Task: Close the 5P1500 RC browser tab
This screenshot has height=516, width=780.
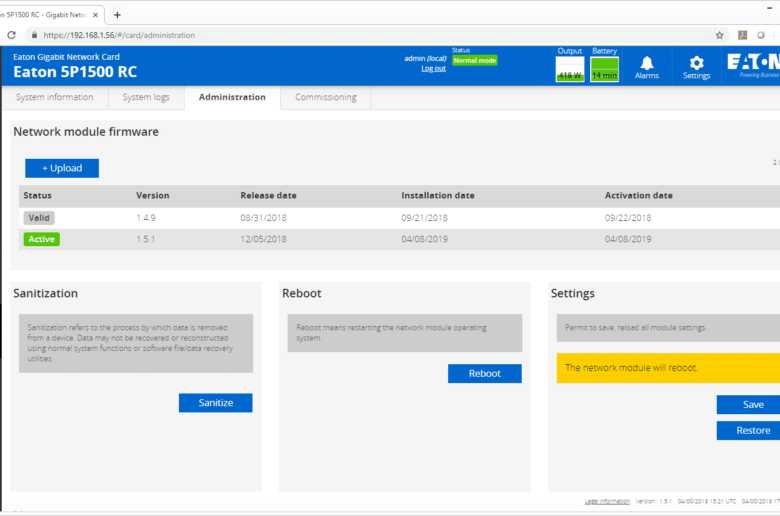Action: [96, 15]
